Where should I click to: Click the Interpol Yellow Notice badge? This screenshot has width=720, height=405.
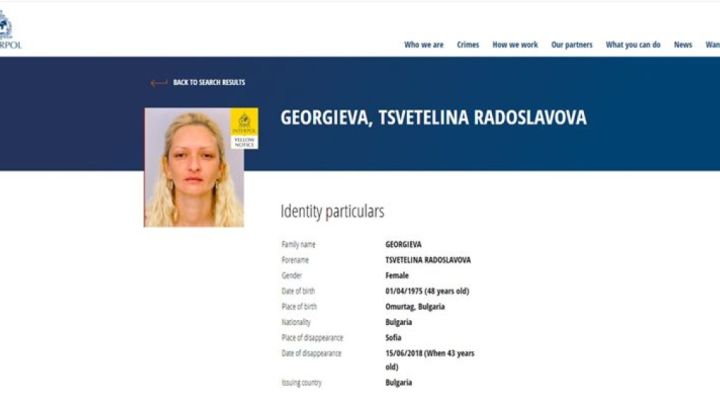coord(244,129)
